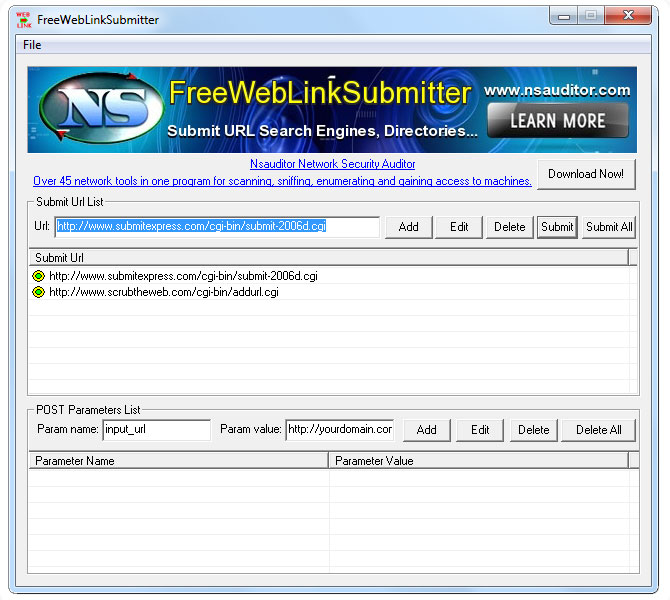Click the Param value input field
Viewport: 670px width, 600px height.
coord(340,430)
